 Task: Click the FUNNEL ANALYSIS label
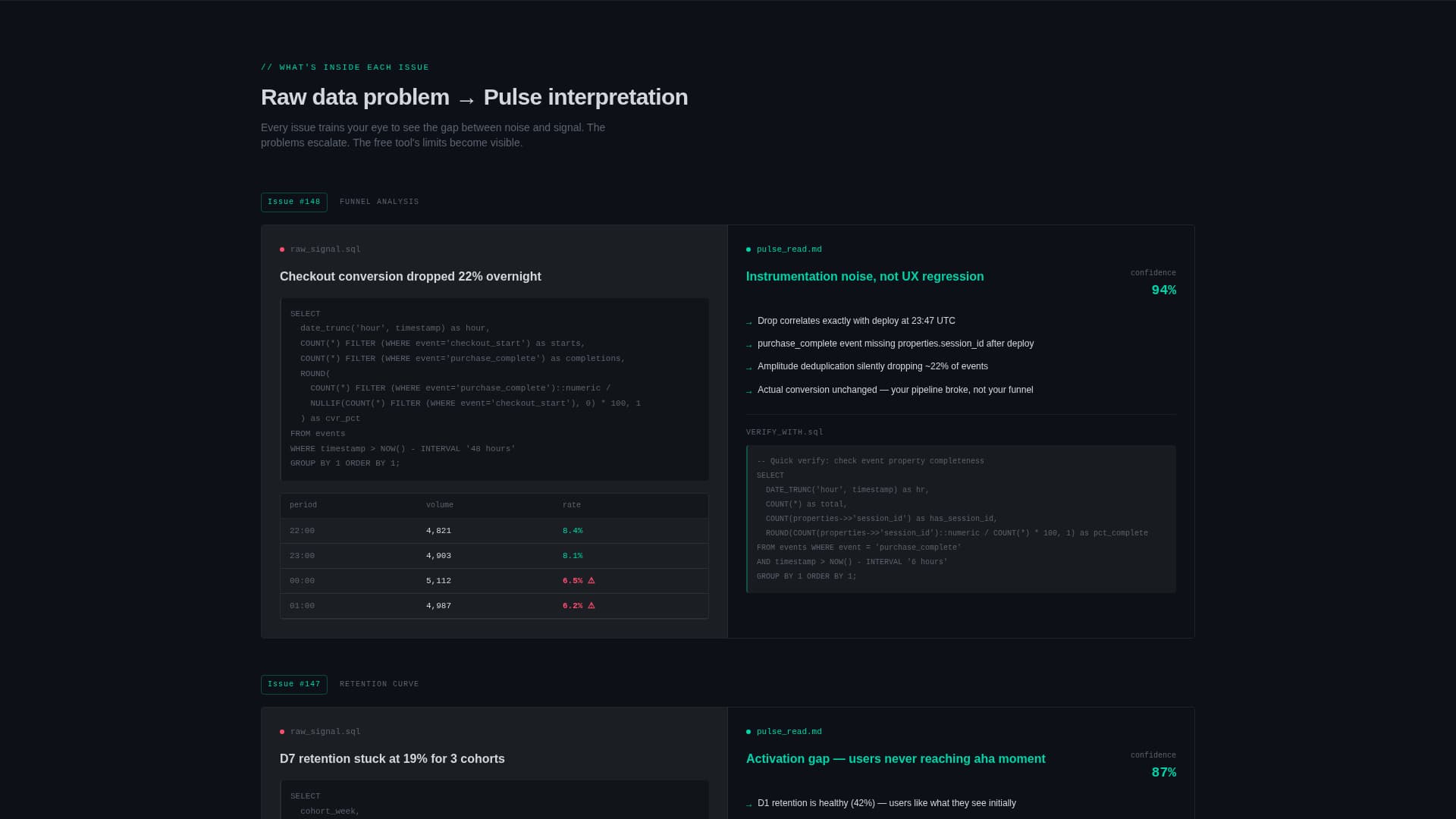[x=379, y=202]
